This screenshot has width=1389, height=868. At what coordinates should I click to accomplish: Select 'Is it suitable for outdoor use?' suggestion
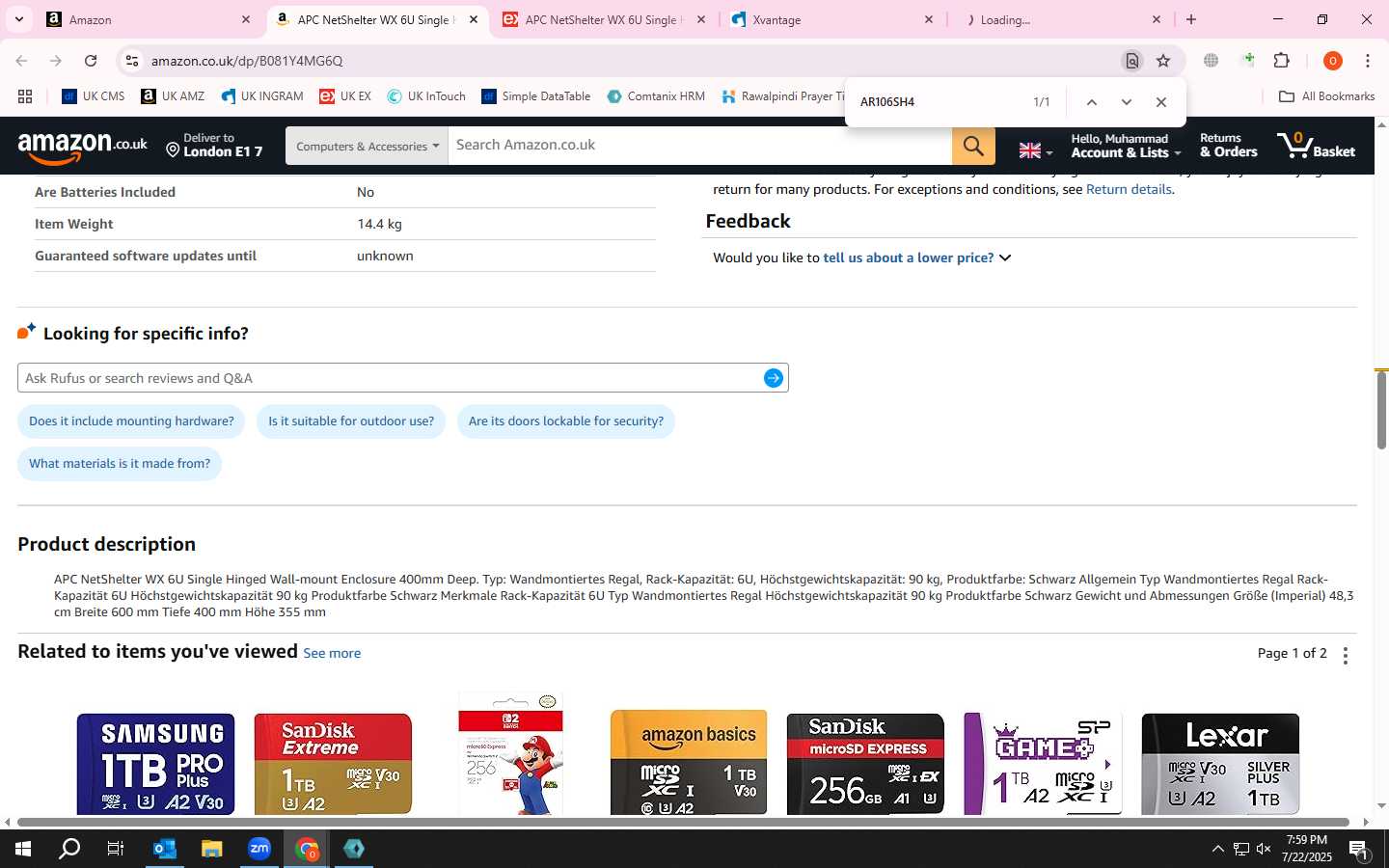pyautogui.click(x=351, y=421)
